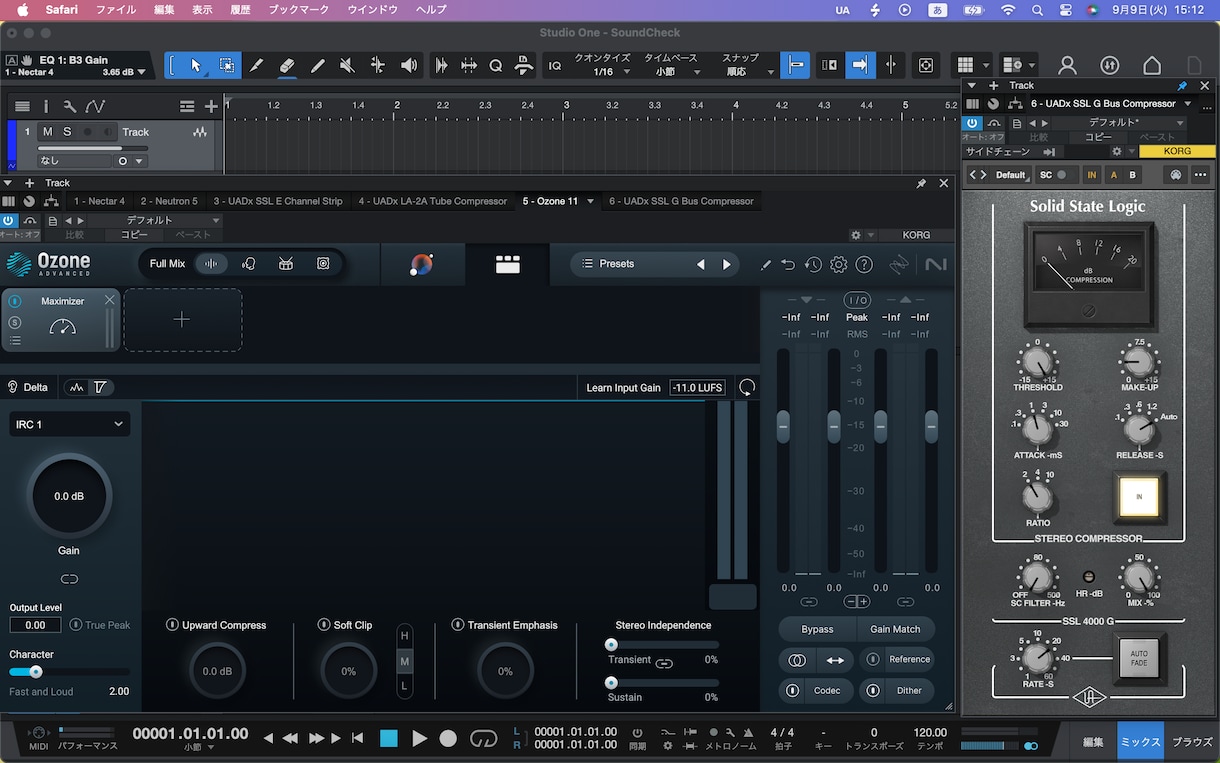Toggle the Soft Clip power button
This screenshot has width=1220, height=763.
(x=324, y=625)
